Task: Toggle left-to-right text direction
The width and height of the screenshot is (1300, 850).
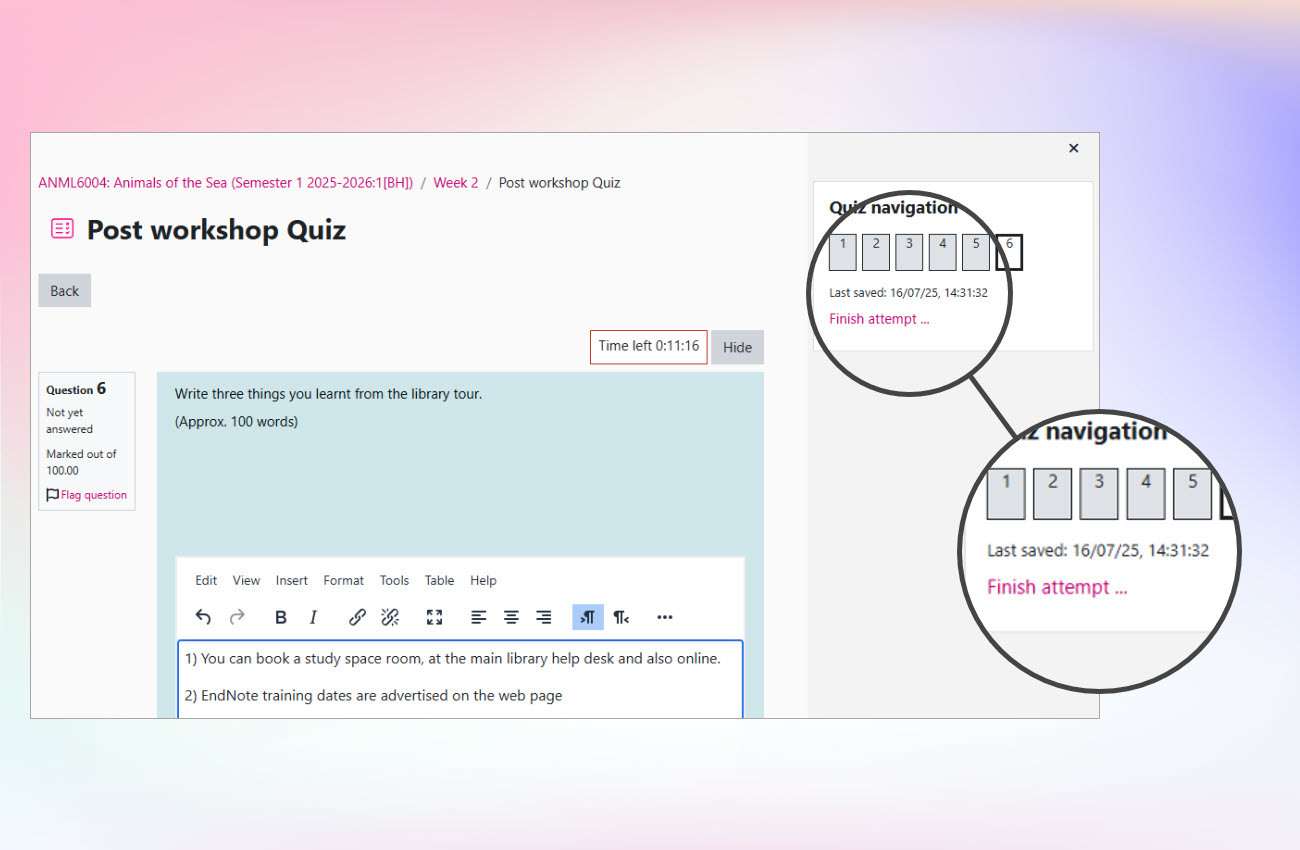Action: pos(588,617)
